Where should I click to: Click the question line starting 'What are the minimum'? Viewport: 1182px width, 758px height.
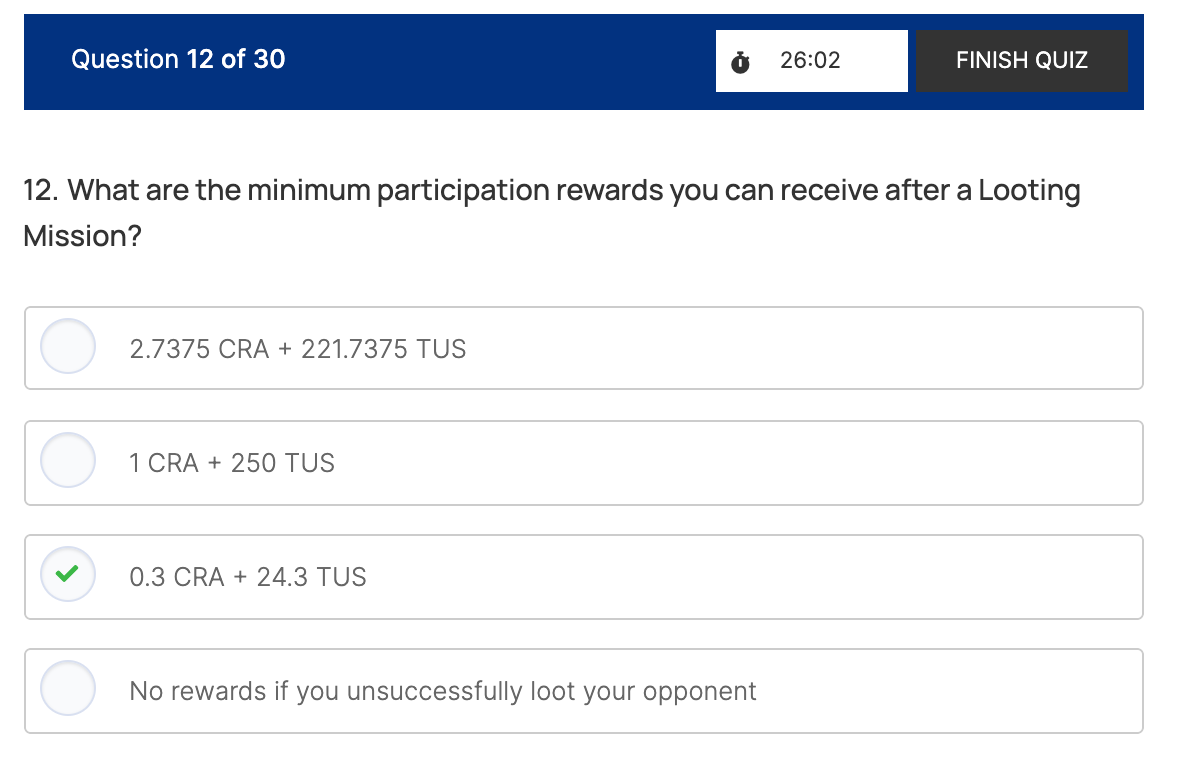tap(550, 190)
